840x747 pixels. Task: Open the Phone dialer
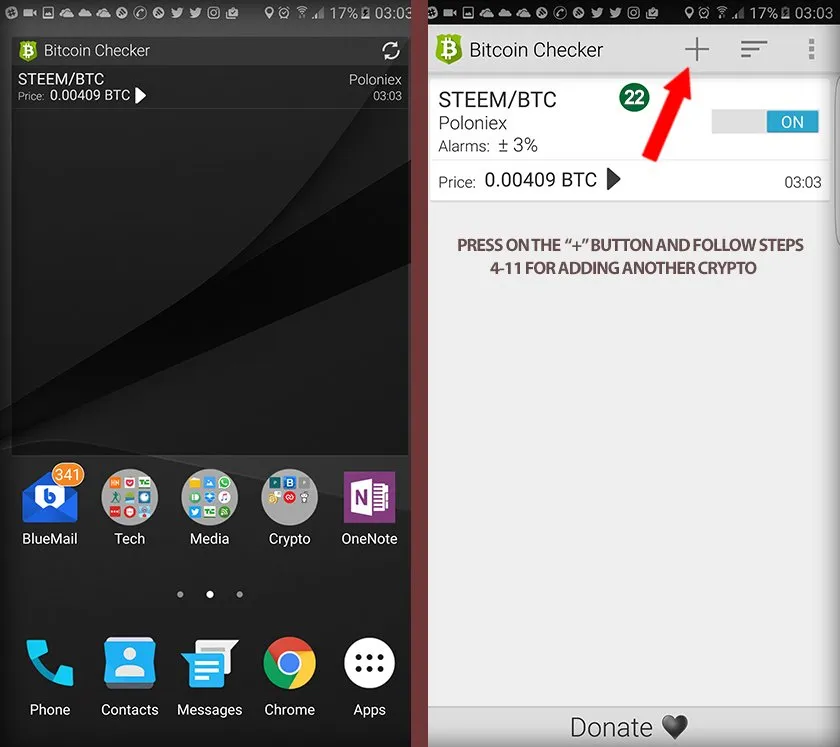[x=50, y=677]
